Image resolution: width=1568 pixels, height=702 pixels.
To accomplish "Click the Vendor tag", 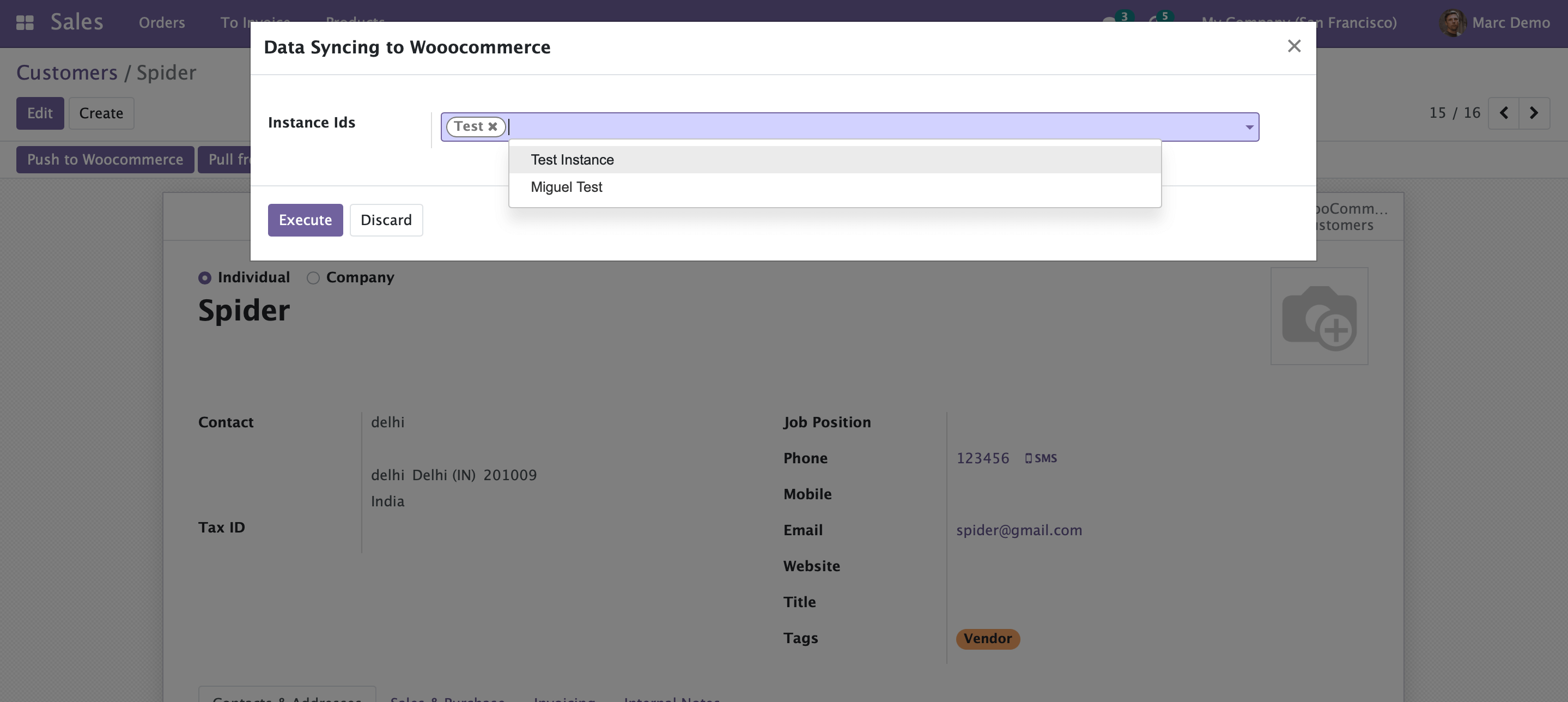I will [987, 639].
